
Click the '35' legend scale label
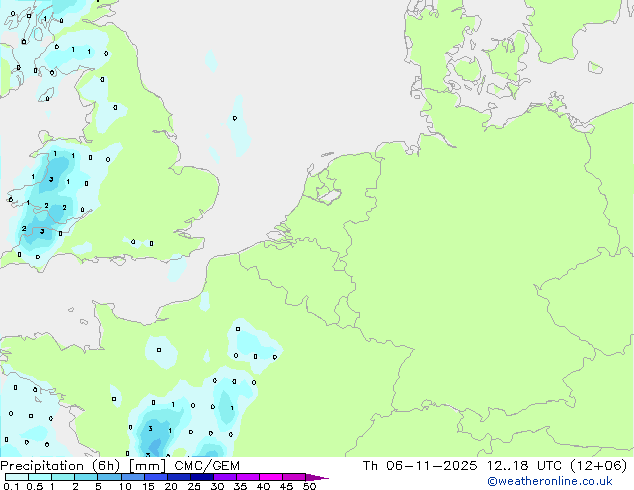(240, 486)
